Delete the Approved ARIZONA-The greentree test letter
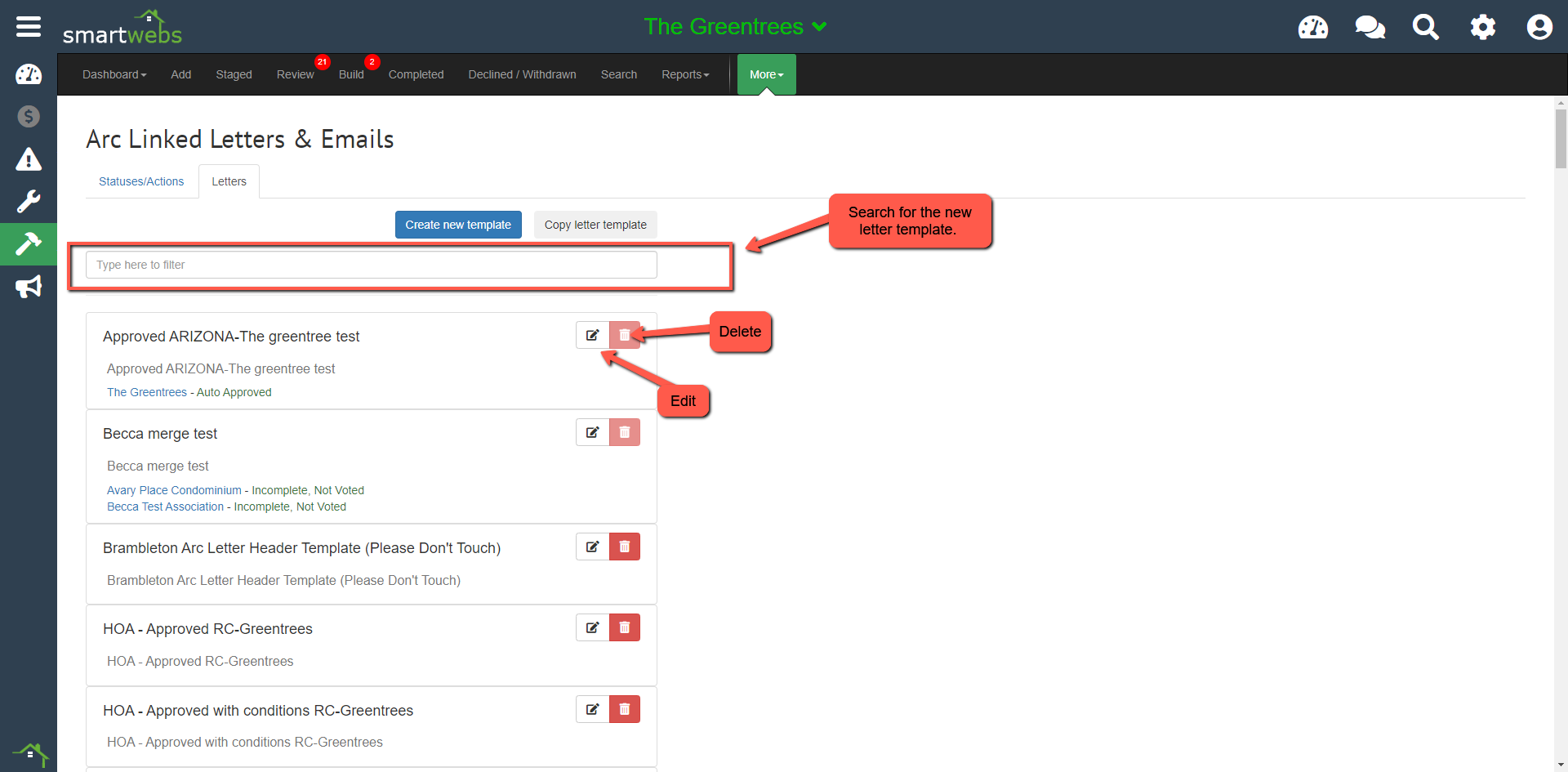This screenshot has width=1568, height=772. coord(625,335)
